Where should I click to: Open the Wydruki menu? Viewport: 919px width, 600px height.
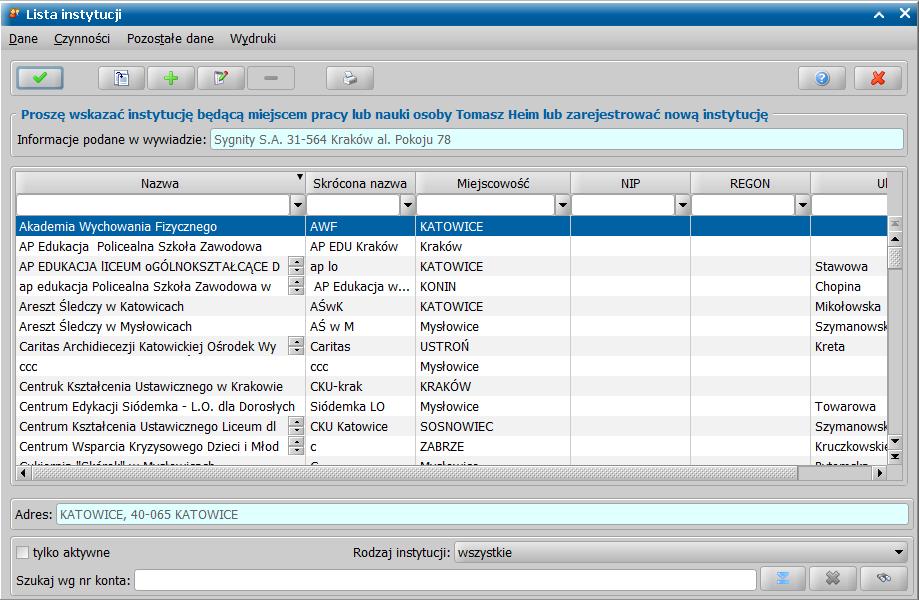(253, 39)
